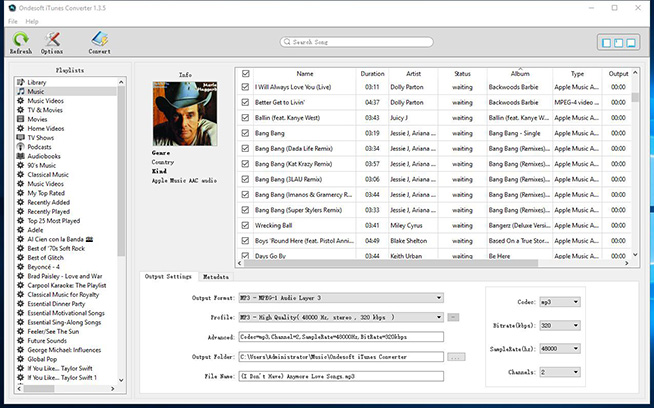
Task: Click the Refresh toolbar icon
Action: click(20, 43)
